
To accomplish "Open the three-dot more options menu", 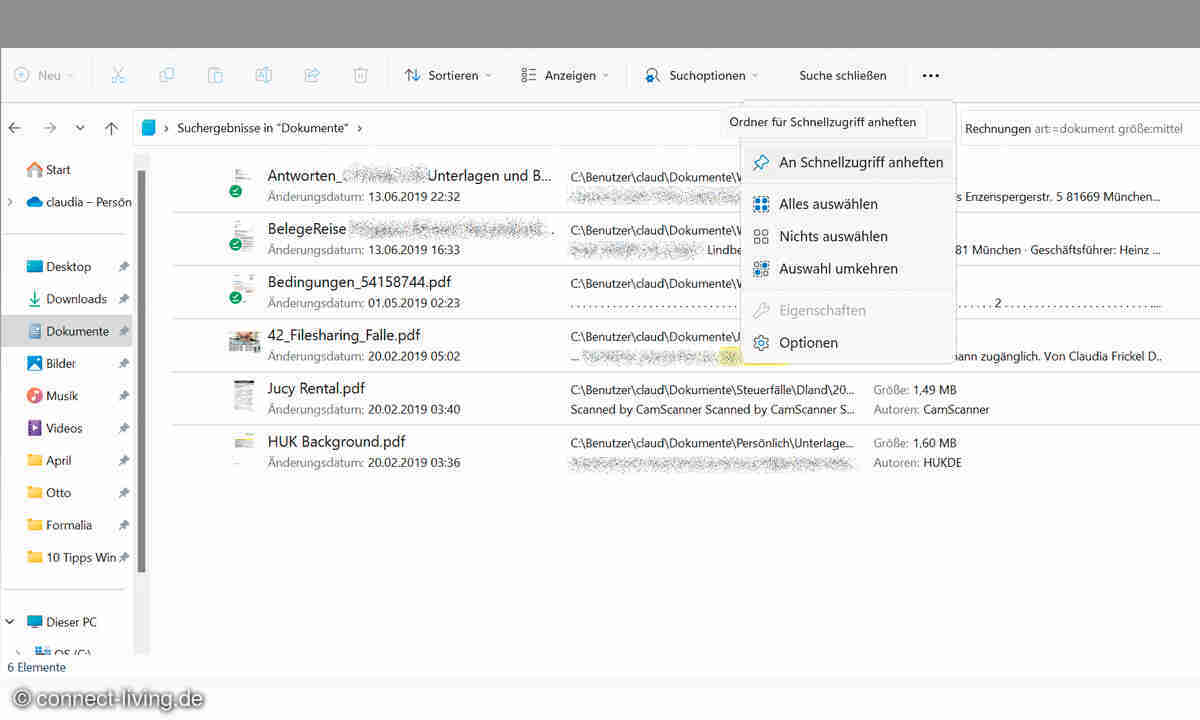I will (x=931, y=75).
